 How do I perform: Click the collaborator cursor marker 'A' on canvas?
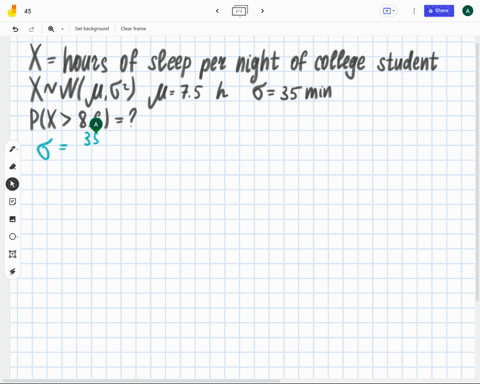click(x=96, y=125)
